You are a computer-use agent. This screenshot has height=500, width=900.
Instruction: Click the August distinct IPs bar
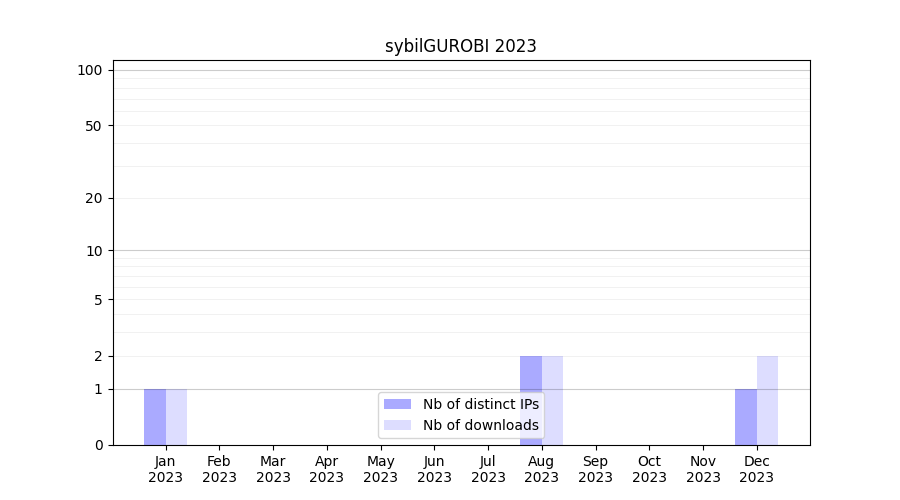pyautogui.click(x=530, y=375)
